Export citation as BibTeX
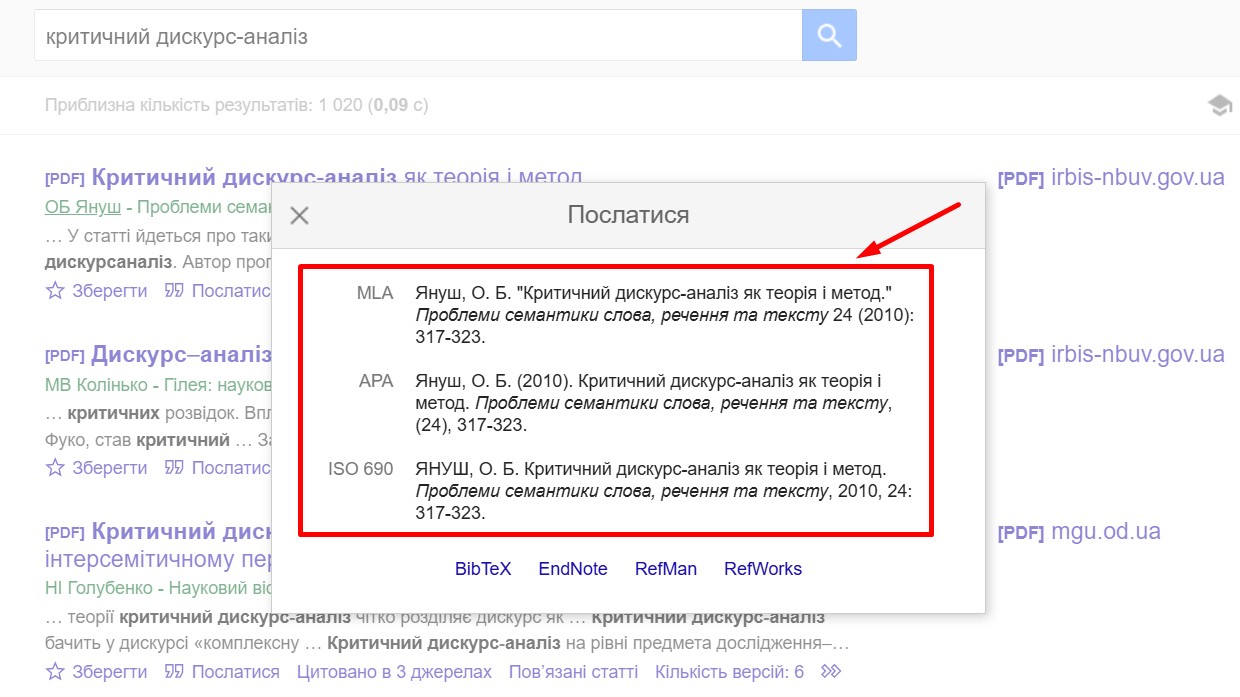 coord(483,569)
